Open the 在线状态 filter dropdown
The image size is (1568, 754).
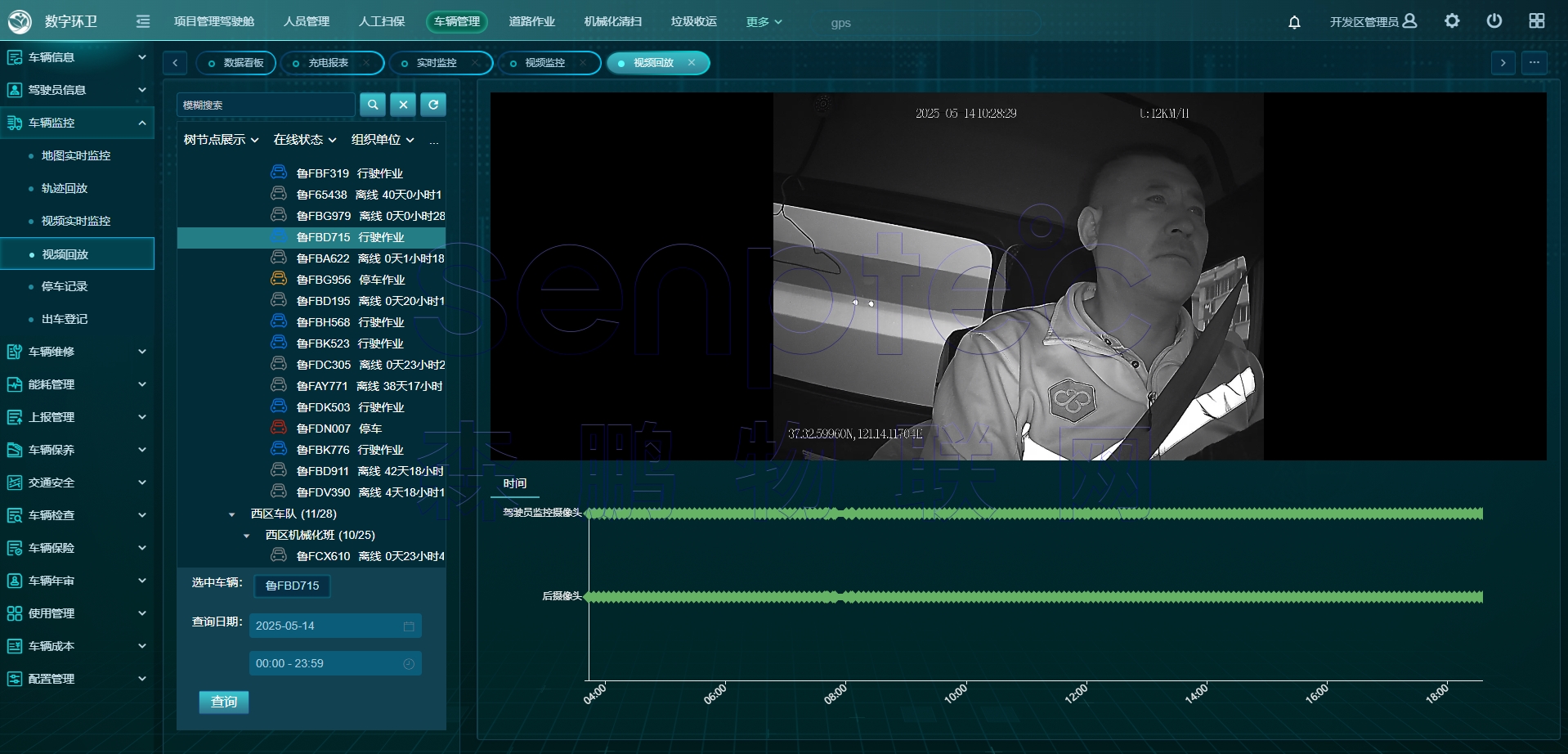tap(305, 140)
